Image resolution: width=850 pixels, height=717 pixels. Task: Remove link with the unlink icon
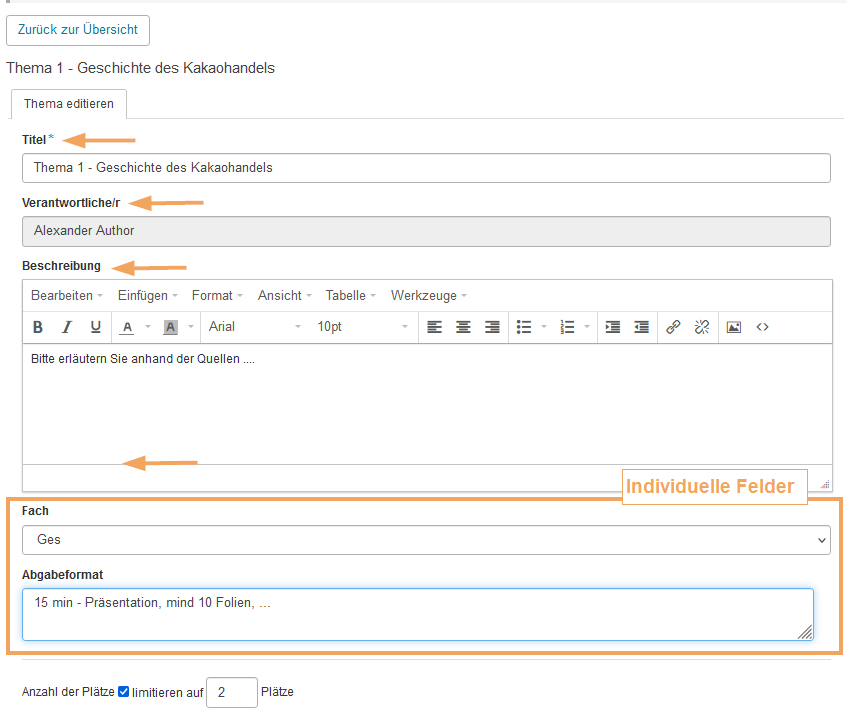click(x=701, y=327)
